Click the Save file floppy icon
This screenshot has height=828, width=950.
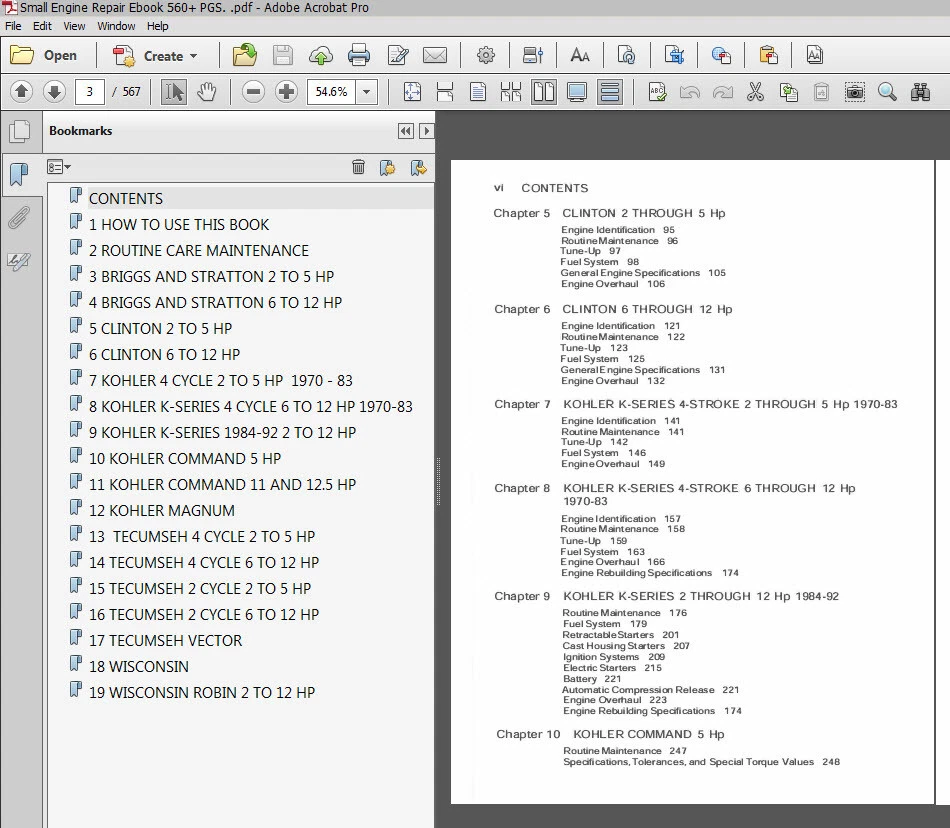pyautogui.click(x=282, y=56)
